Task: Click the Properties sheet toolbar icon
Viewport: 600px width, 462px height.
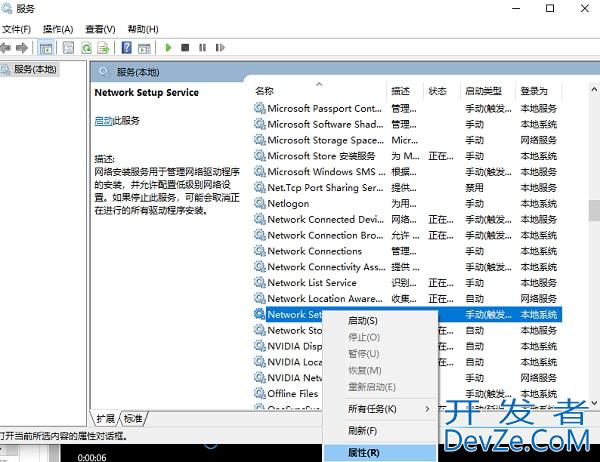Action: pyautogui.click(x=68, y=48)
